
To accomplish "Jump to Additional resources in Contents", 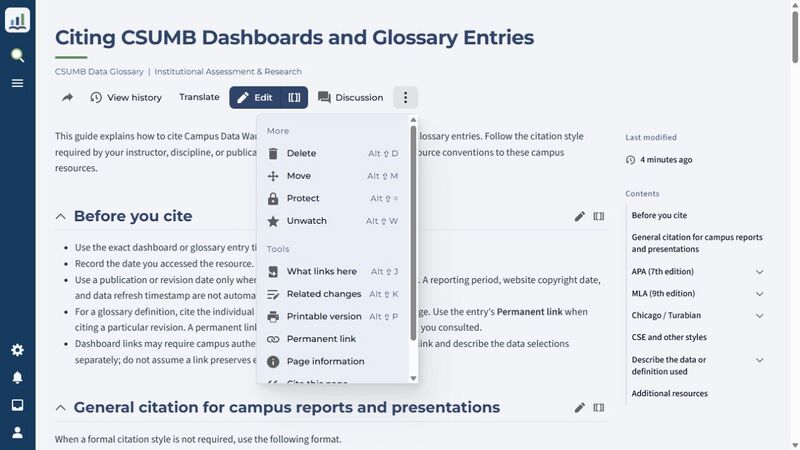I will pyautogui.click(x=669, y=393).
